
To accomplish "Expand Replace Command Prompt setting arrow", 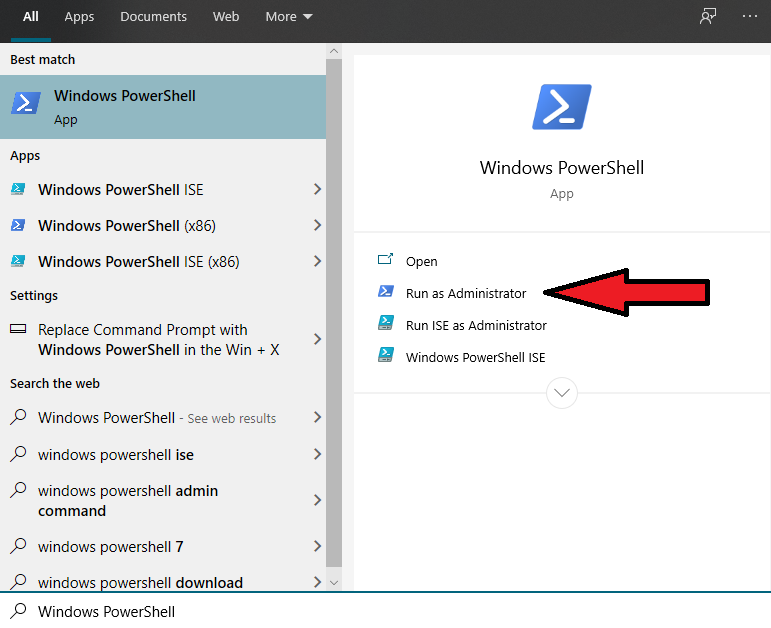I will [x=318, y=339].
